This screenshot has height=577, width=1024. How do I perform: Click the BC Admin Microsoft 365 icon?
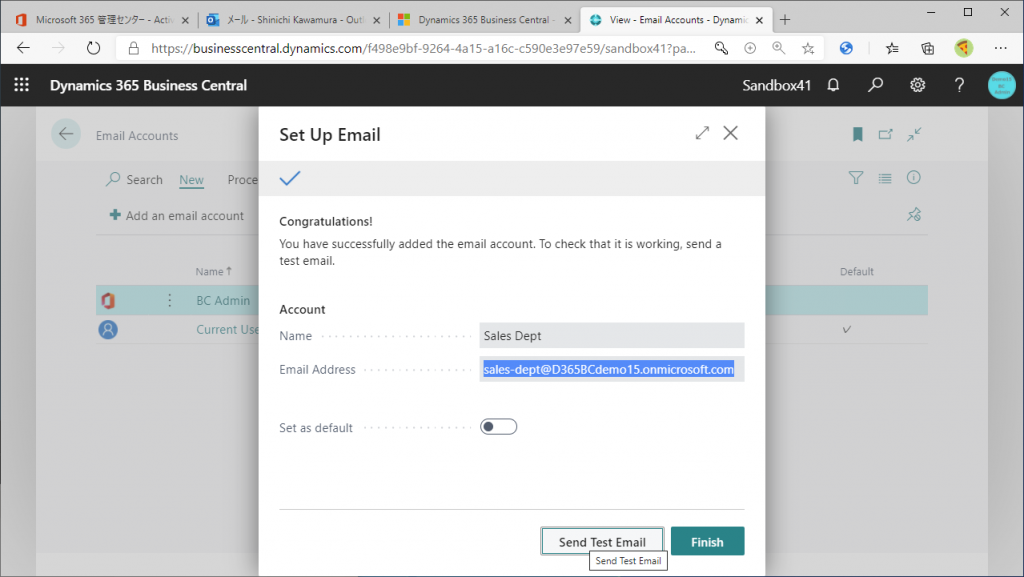(x=108, y=300)
